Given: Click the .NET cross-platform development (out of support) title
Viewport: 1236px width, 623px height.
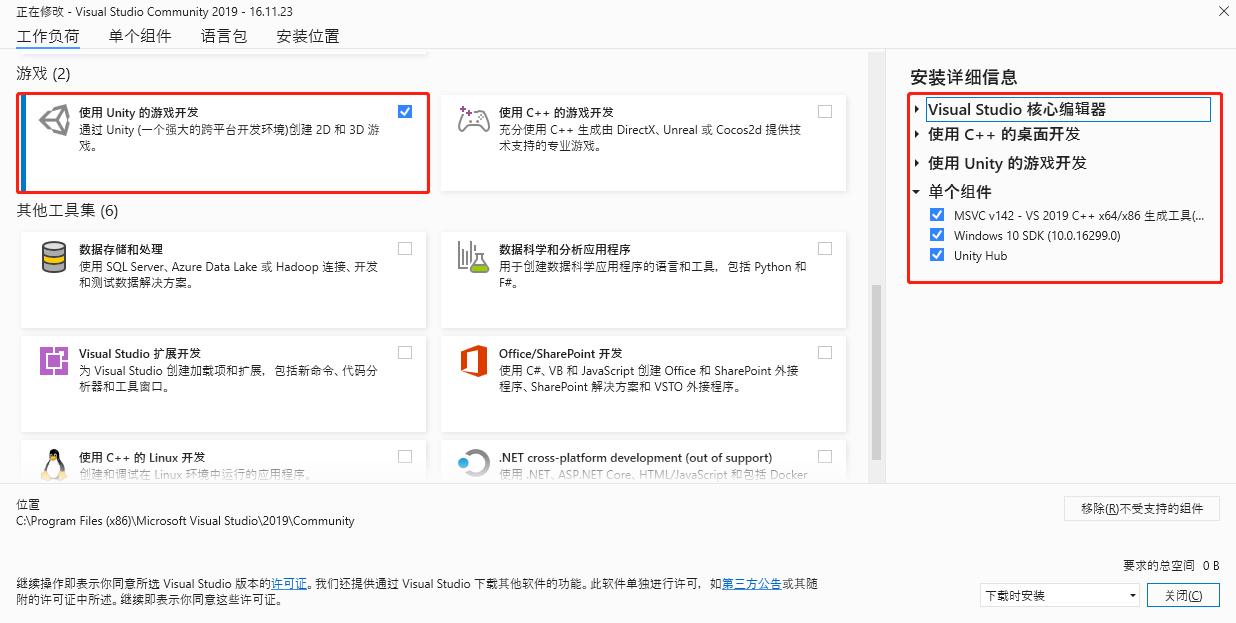Looking at the screenshot, I should pyautogui.click(x=636, y=457).
